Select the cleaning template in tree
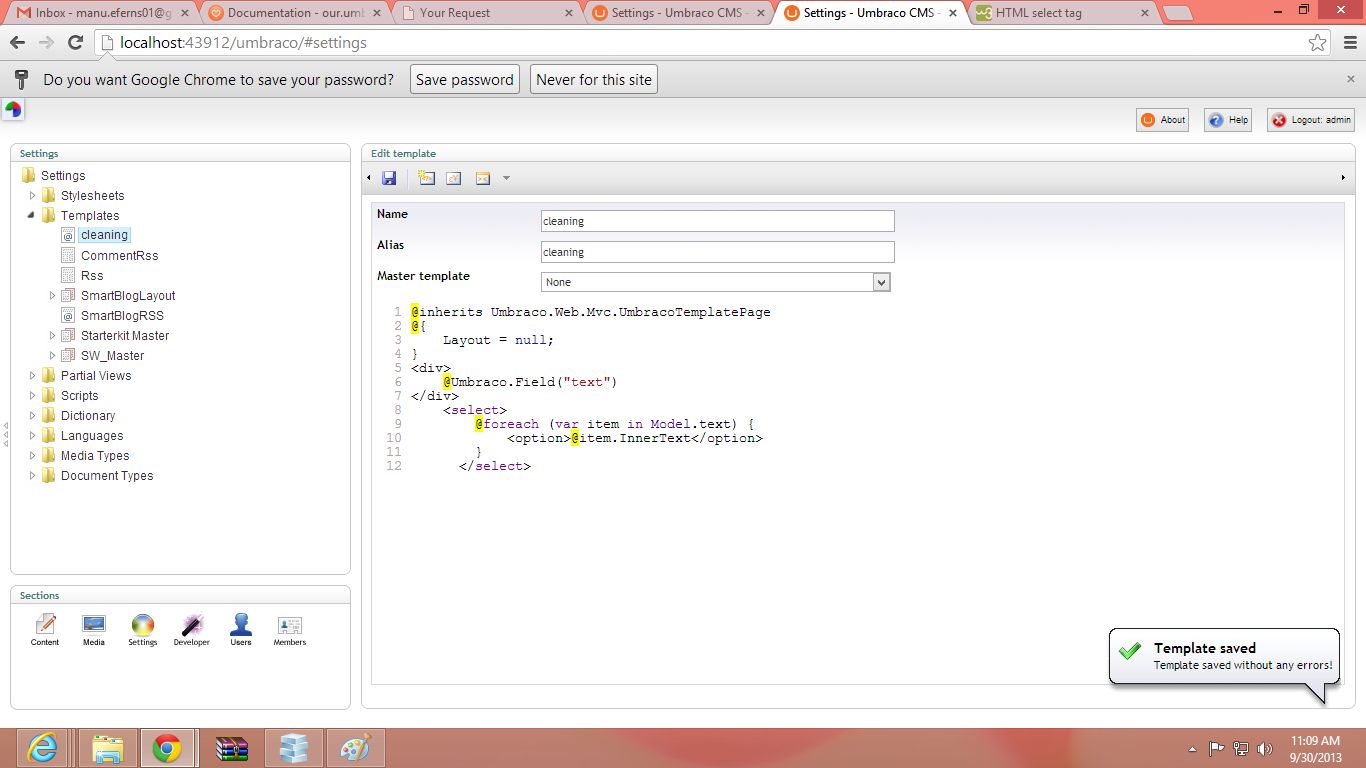1366x768 pixels. [x=105, y=235]
